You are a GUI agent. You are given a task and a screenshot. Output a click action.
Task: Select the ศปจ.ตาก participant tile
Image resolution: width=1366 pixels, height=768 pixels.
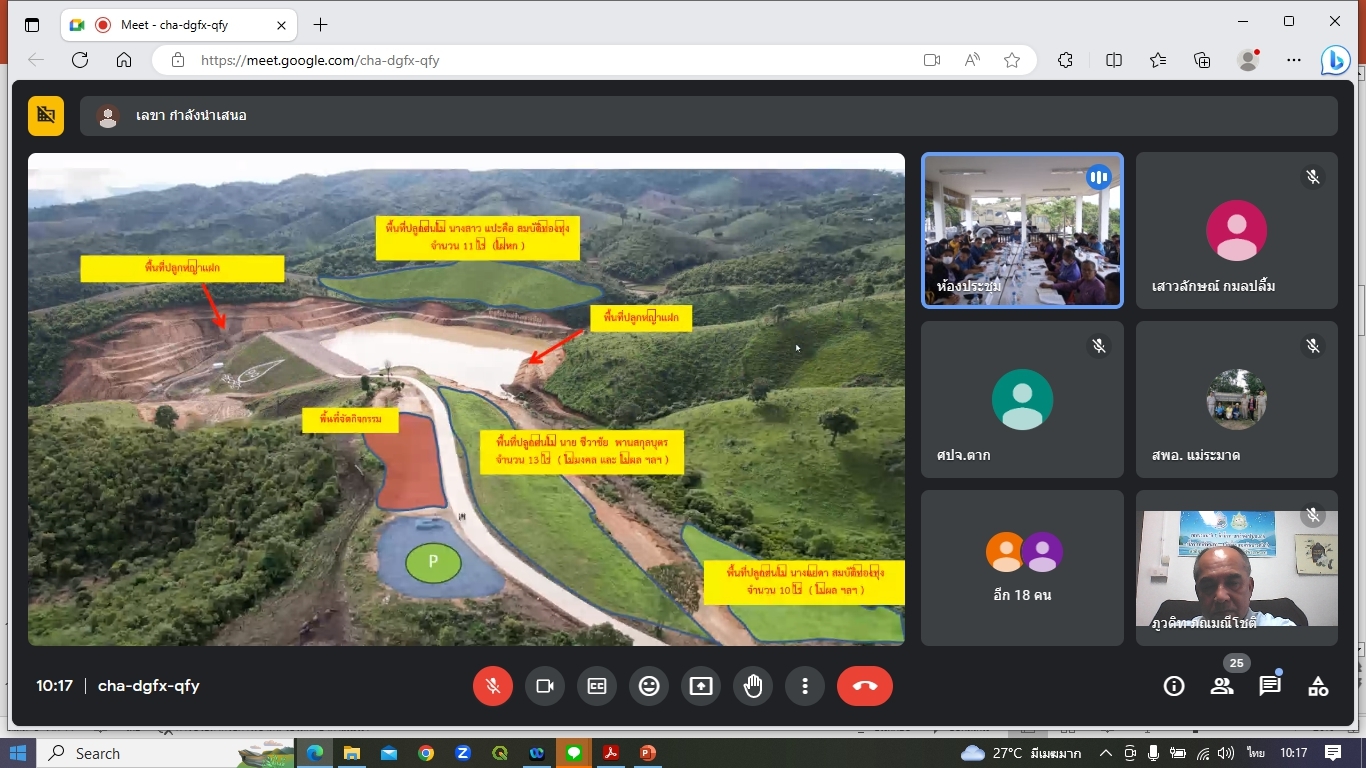click(1022, 399)
